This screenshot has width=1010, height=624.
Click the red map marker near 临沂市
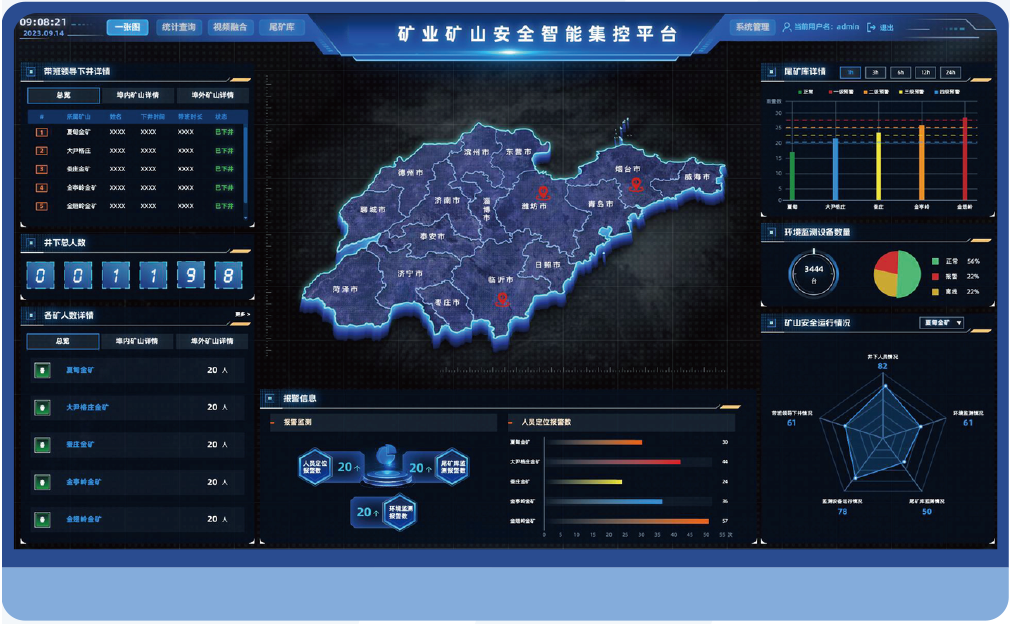click(x=502, y=297)
